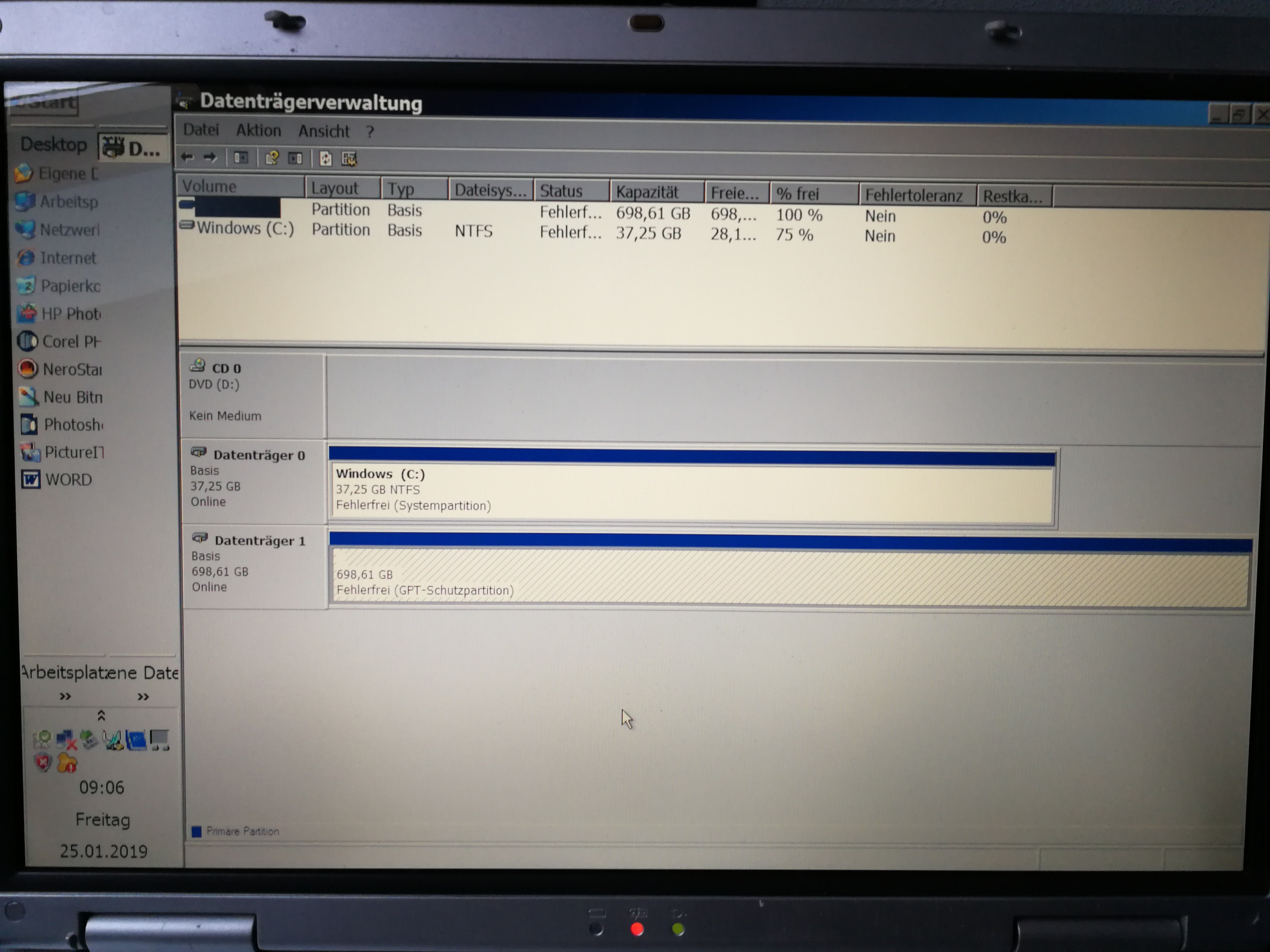Go back with the left arrow toolbar icon

pos(187,157)
